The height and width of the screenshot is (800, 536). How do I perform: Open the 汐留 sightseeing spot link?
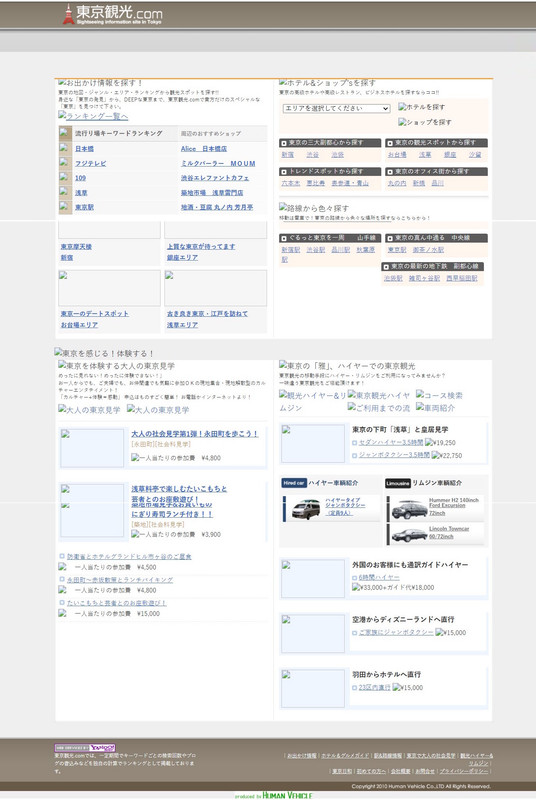tap(475, 154)
